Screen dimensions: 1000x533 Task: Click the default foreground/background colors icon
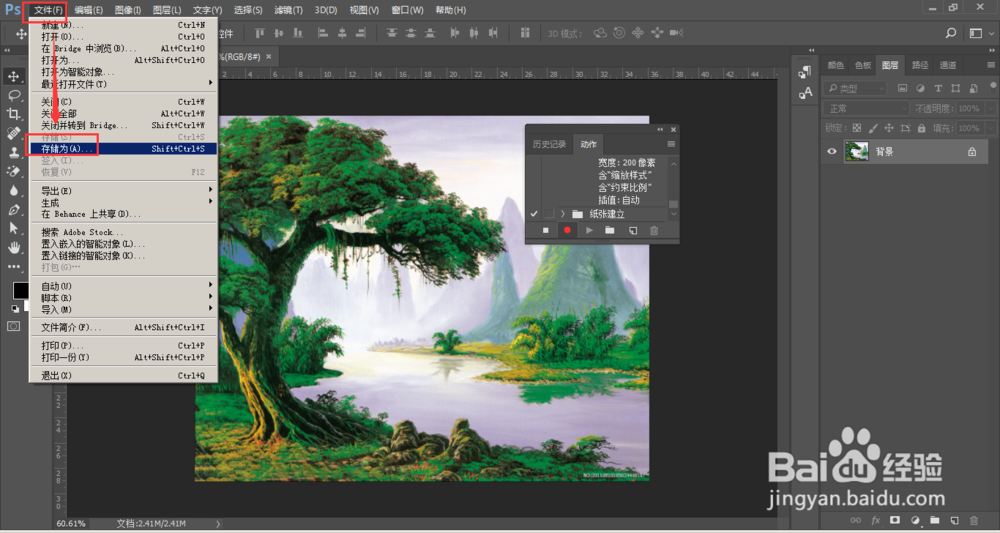pos(14,309)
